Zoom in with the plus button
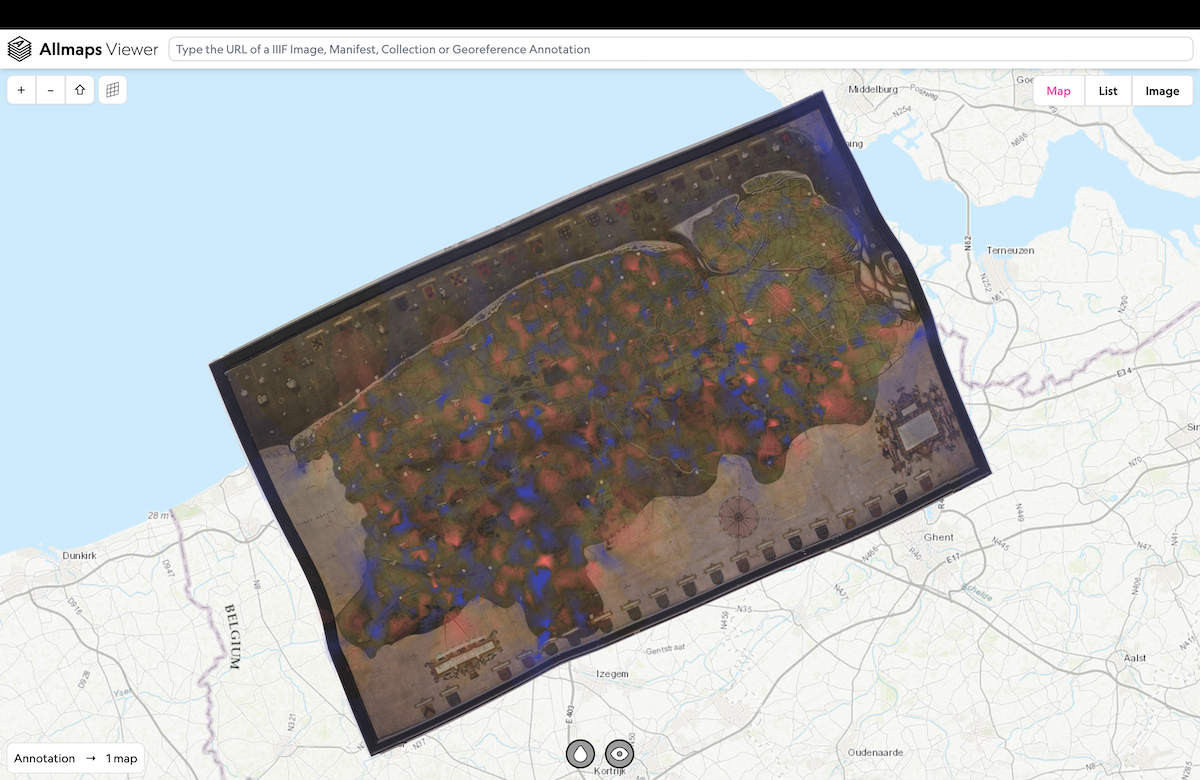The height and width of the screenshot is (780, 1200). pos(22,90)
